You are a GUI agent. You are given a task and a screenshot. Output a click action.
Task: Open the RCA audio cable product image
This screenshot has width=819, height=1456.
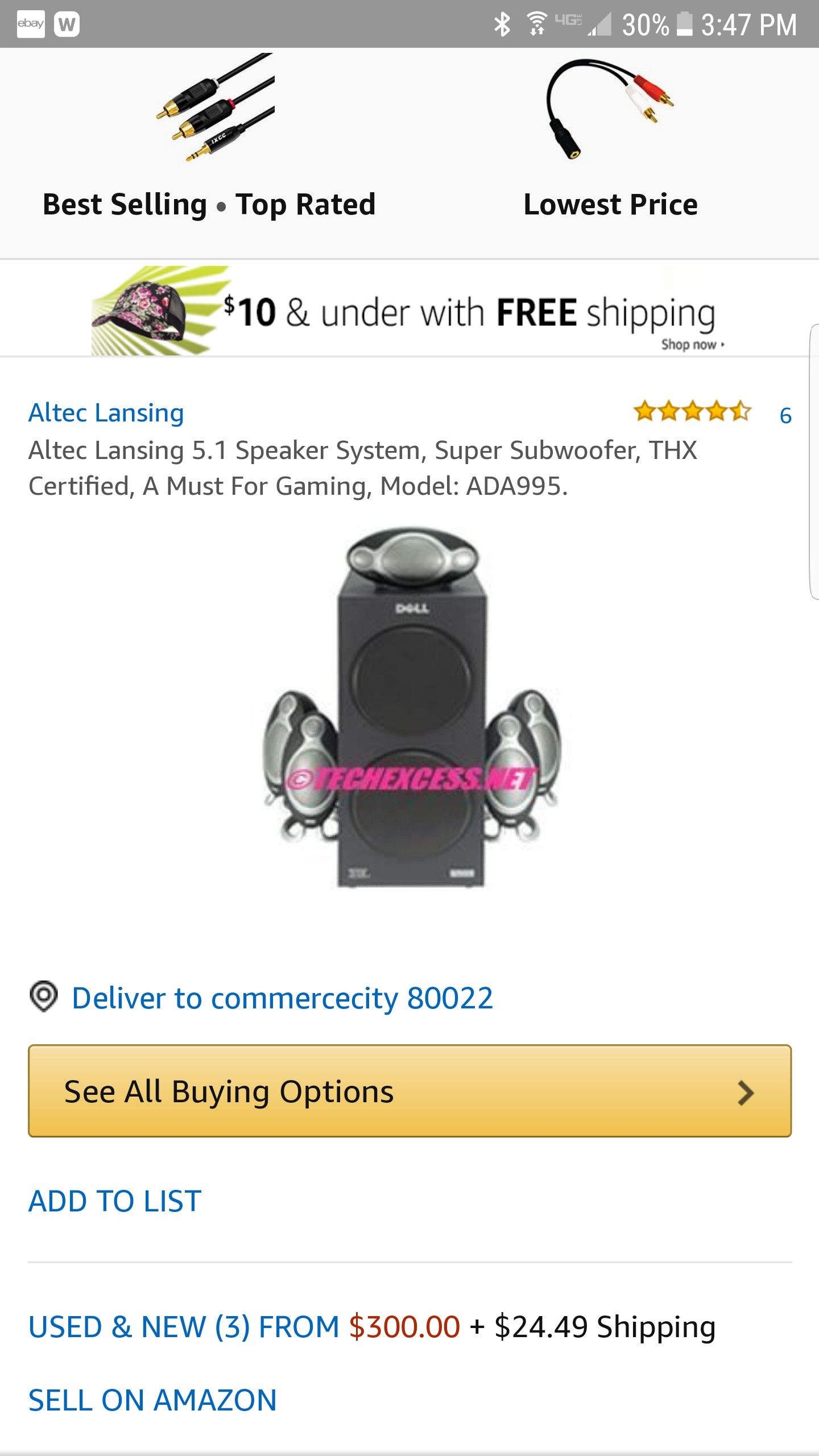(216, 107)
